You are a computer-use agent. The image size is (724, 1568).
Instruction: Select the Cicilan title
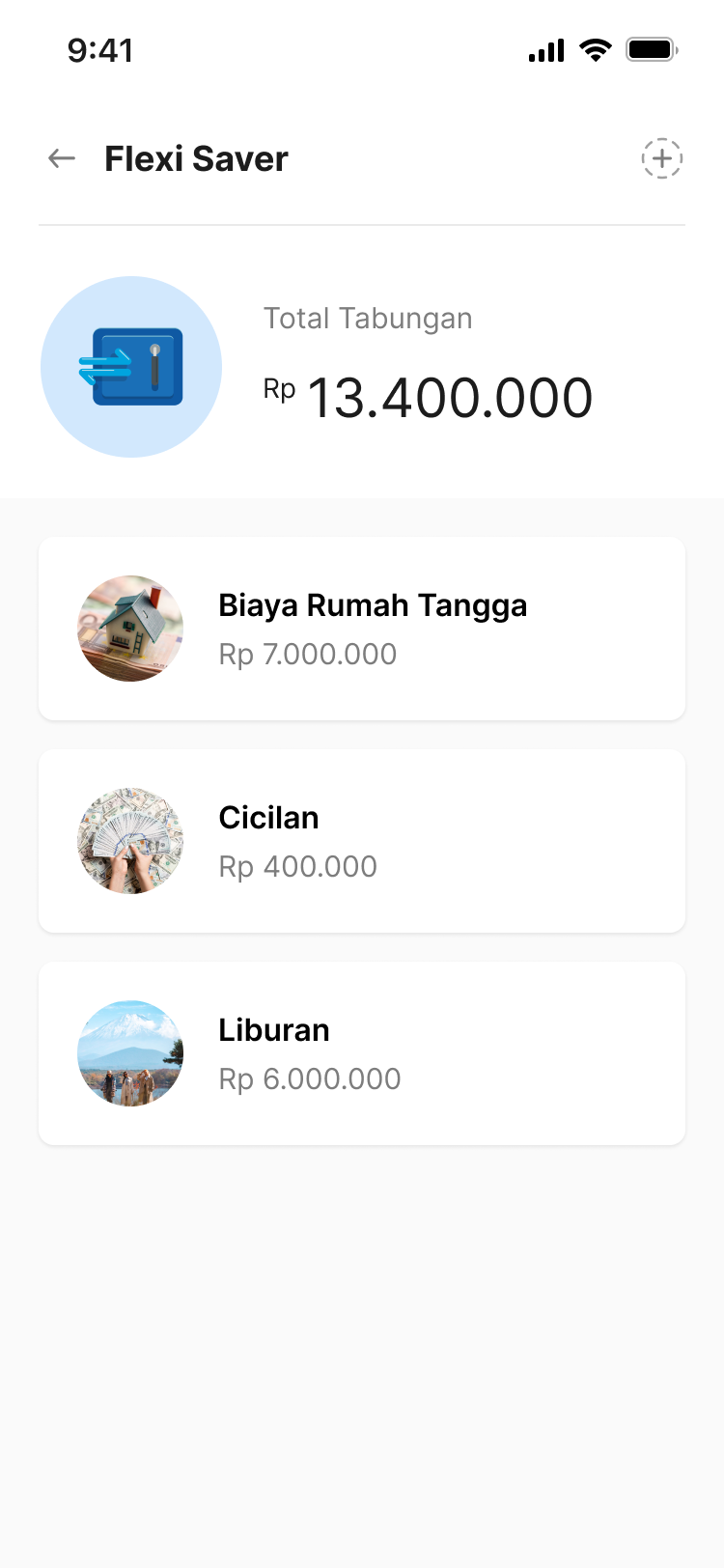tap(268, 818)
